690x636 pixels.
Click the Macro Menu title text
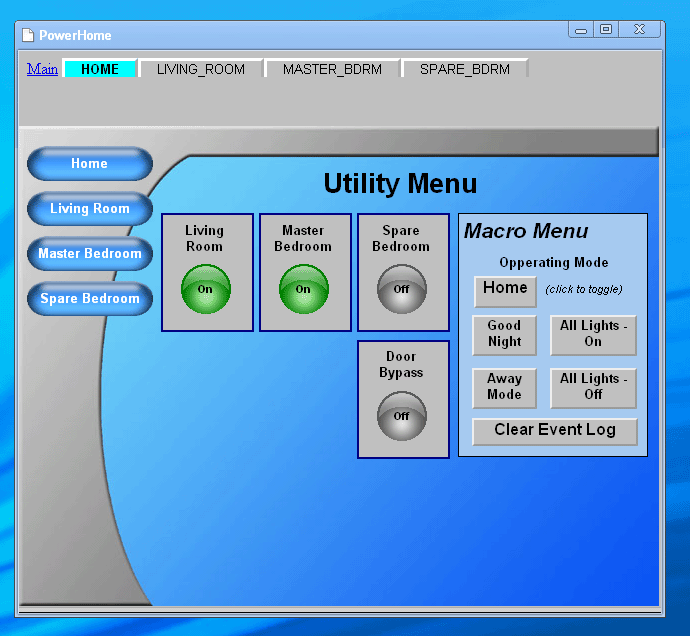click(526, 231)
